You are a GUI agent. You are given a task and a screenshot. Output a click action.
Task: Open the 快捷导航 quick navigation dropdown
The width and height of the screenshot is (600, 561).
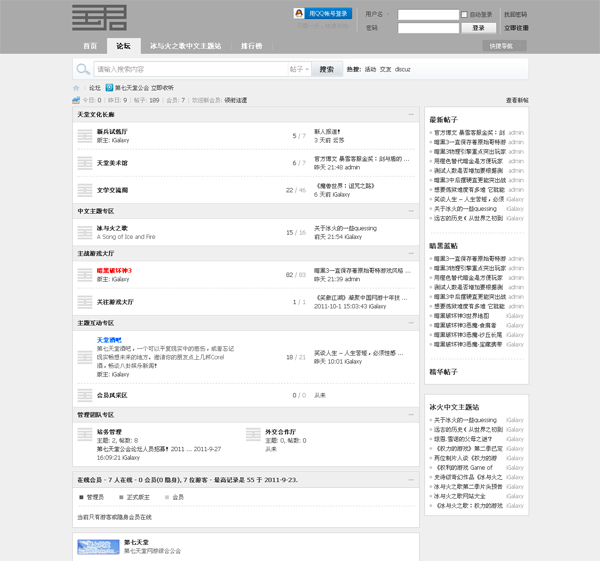tap(504, 46)
